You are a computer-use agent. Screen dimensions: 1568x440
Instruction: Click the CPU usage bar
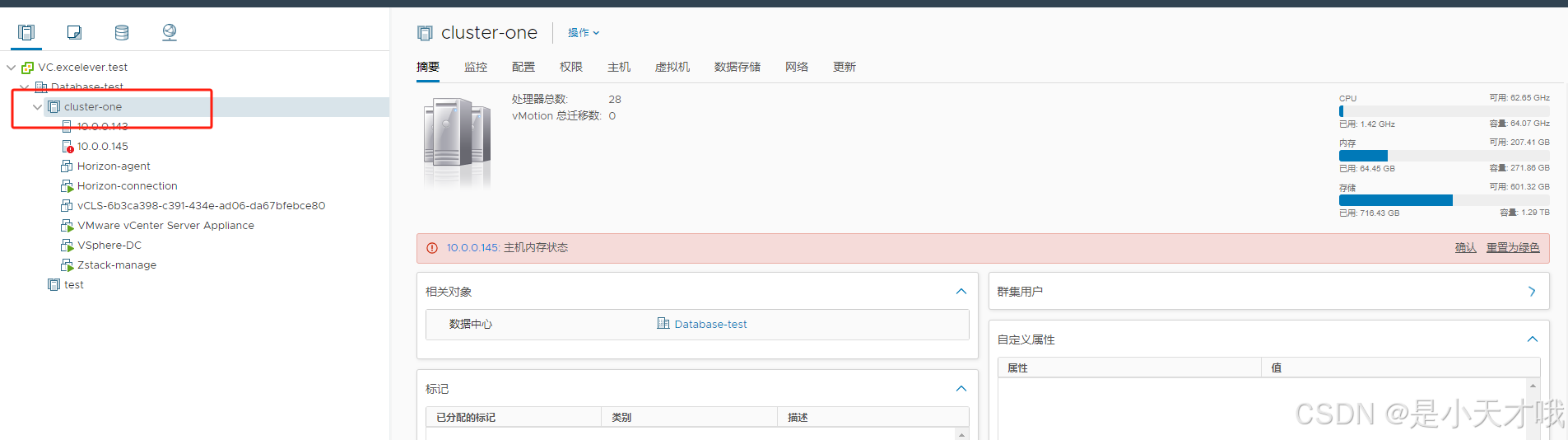[1445, 111]
